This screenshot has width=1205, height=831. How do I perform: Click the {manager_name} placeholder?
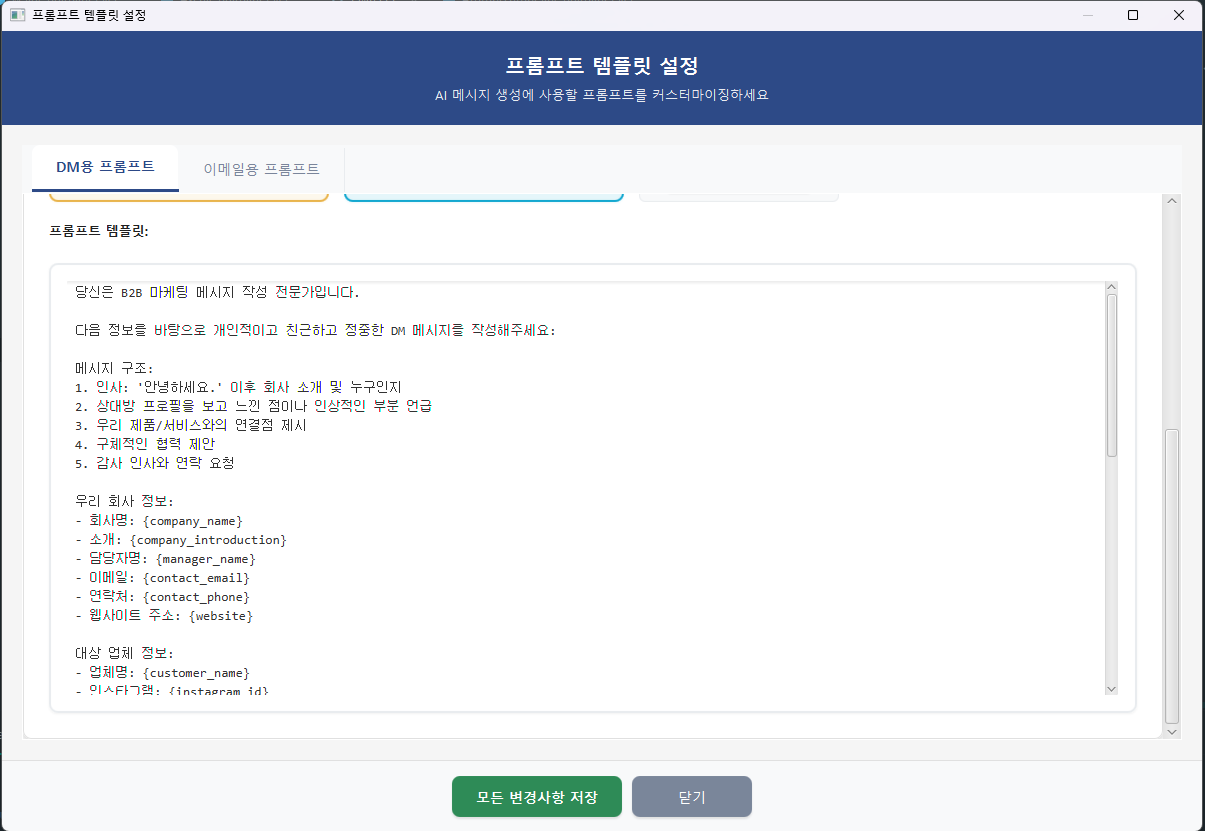pyautogui.click(x=206, y=559)
